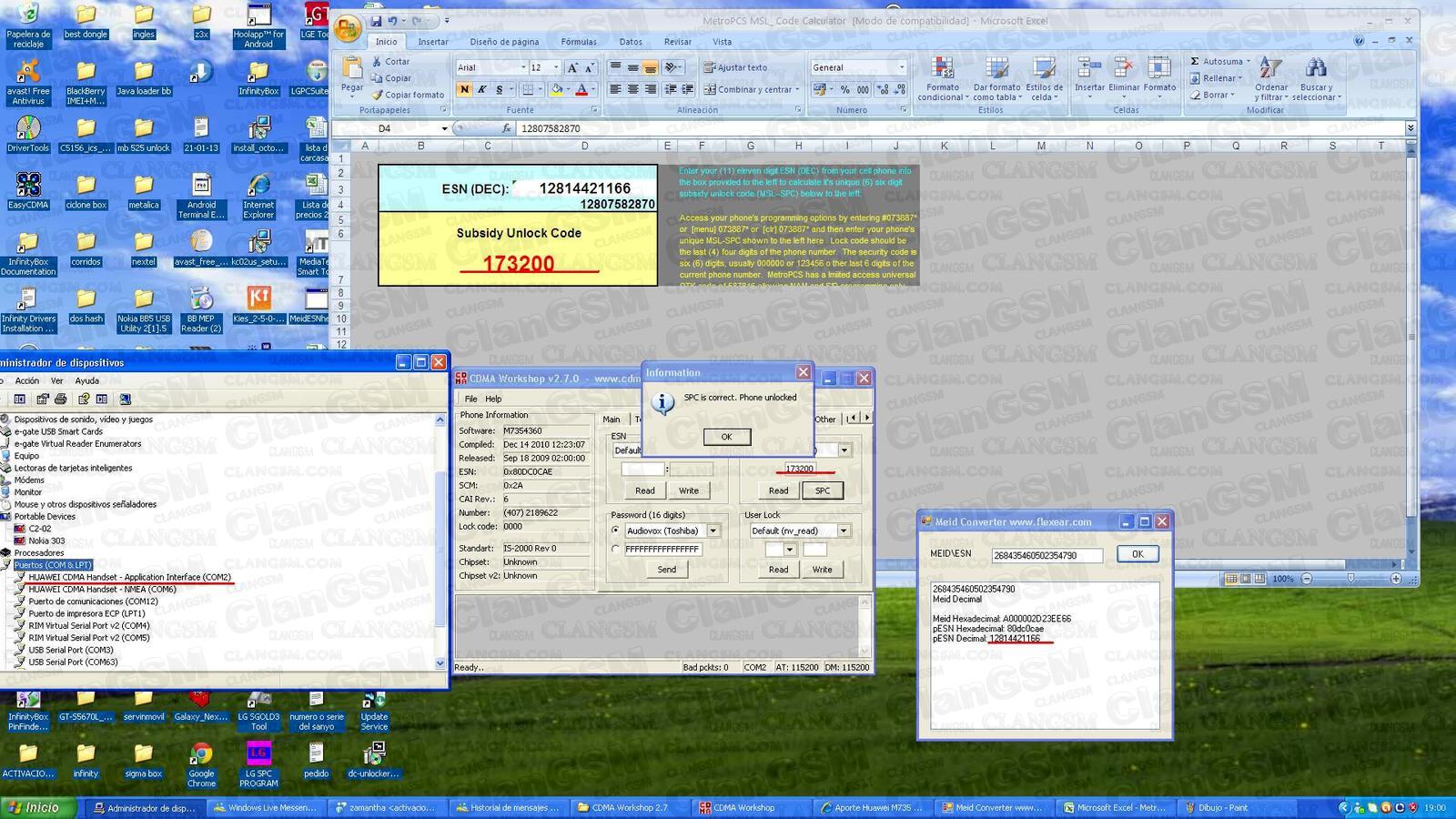Open the Name Box D4 dropdown
1456x819 pixels.
(x=444, y=128)
